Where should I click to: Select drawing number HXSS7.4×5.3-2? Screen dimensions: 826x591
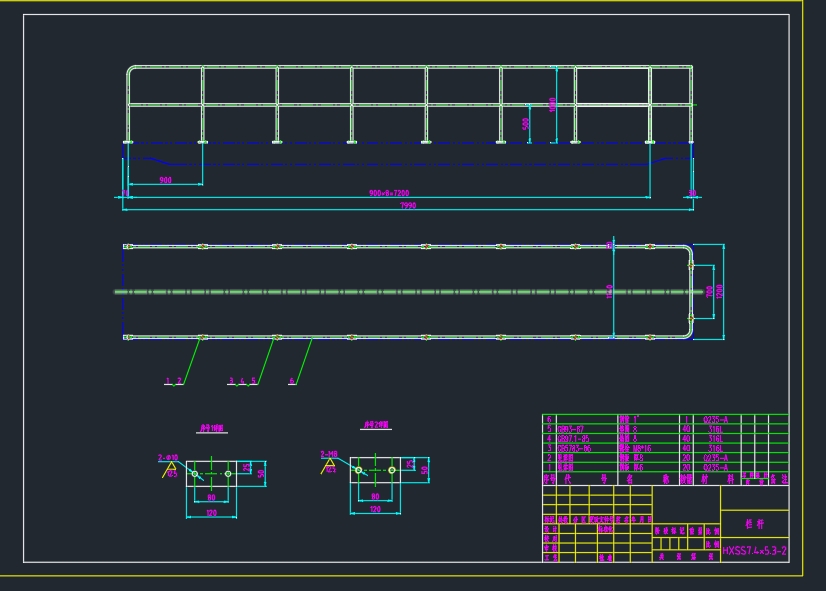[x=754, y=550]
